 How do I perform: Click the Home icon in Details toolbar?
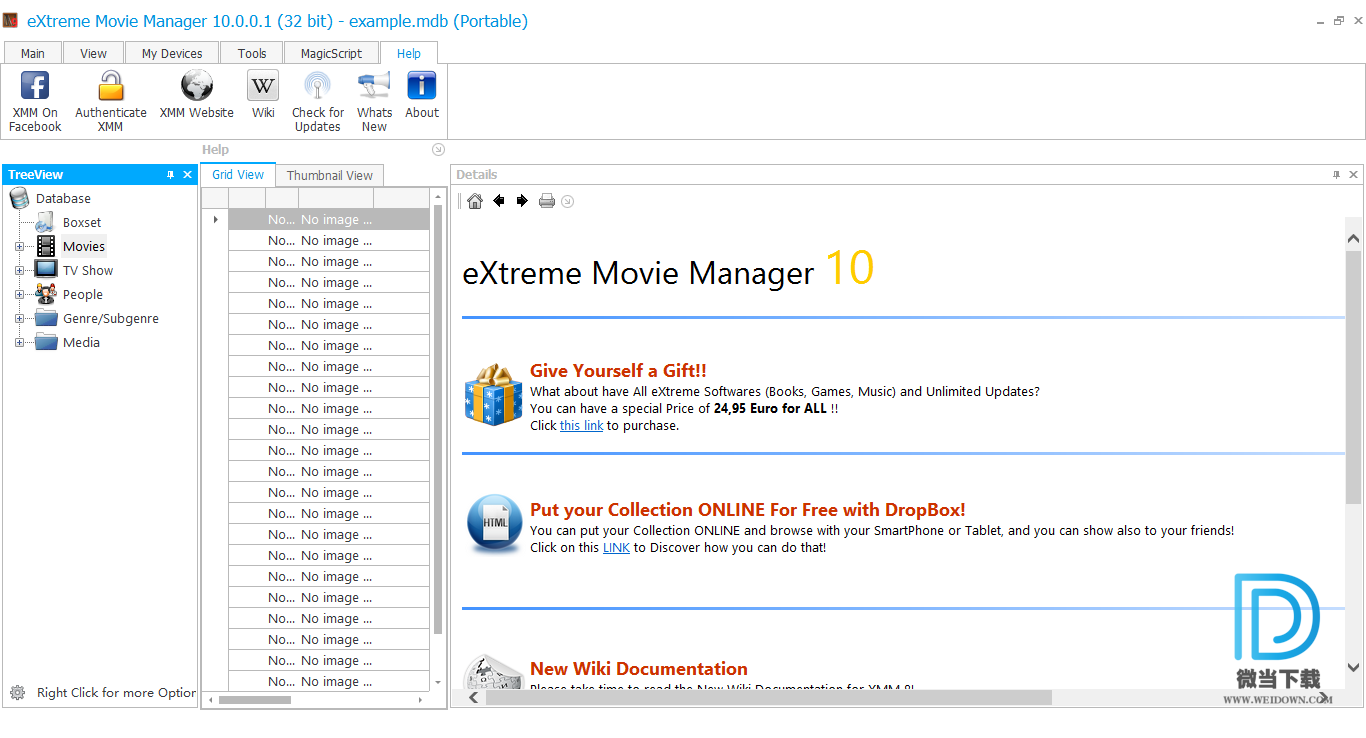[475, 201]
